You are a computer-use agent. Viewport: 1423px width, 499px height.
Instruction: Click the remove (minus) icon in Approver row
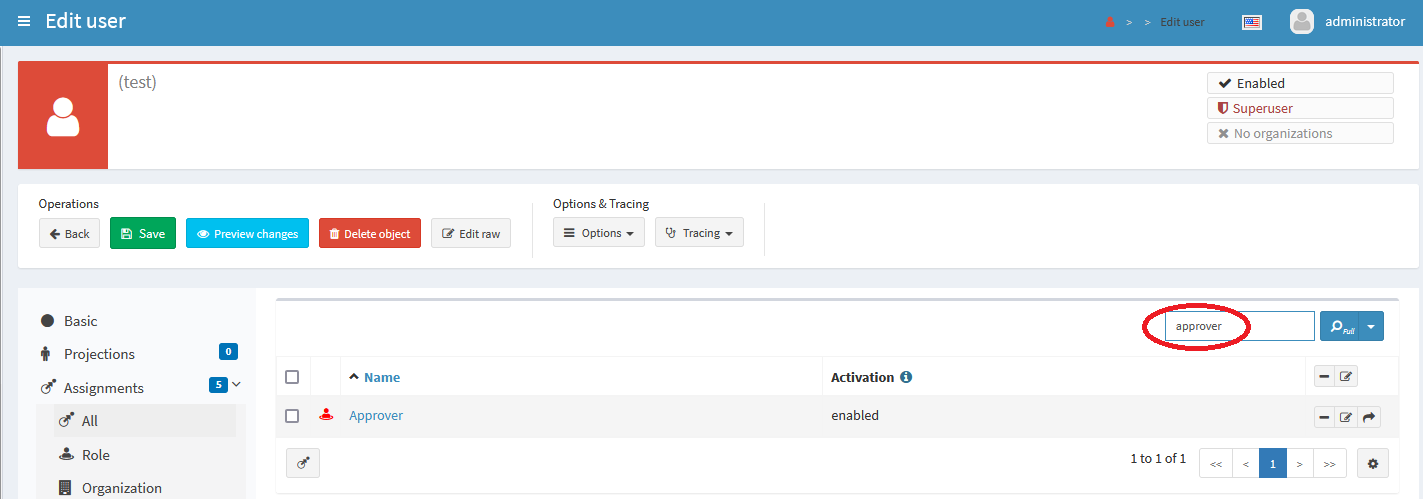tap(1324, 417)
